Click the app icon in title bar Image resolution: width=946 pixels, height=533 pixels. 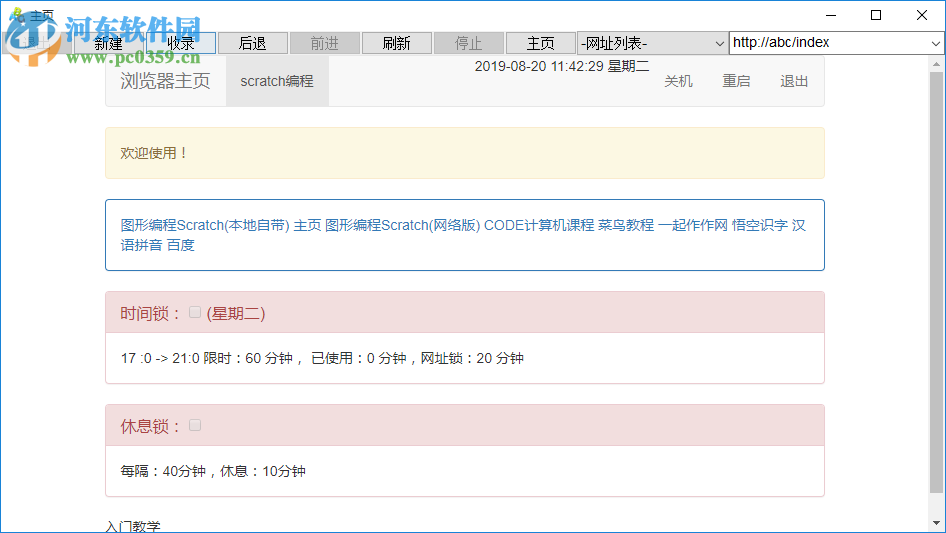coord(17,14)
